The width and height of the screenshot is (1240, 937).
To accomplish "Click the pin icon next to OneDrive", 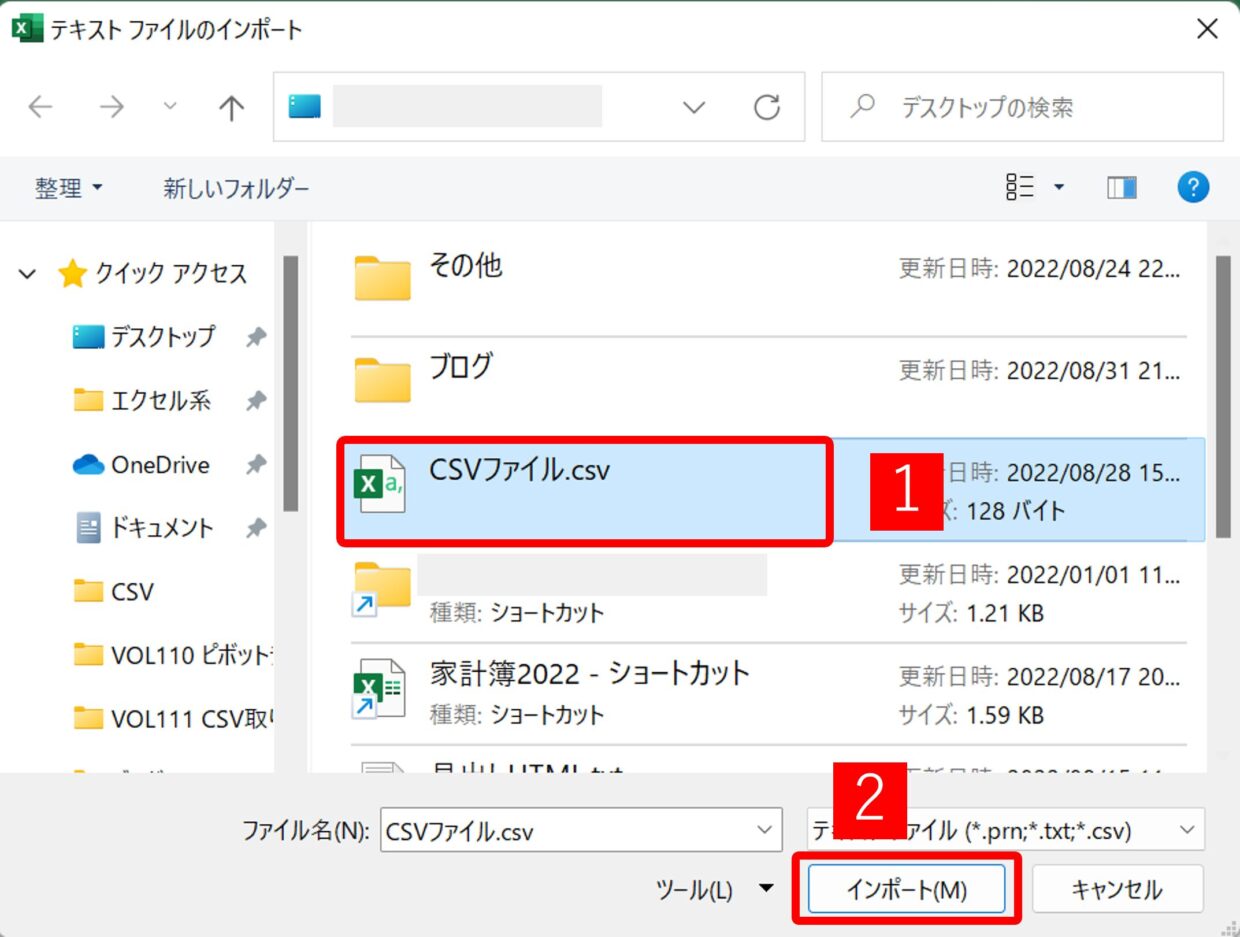I will [x=256, y=465].
